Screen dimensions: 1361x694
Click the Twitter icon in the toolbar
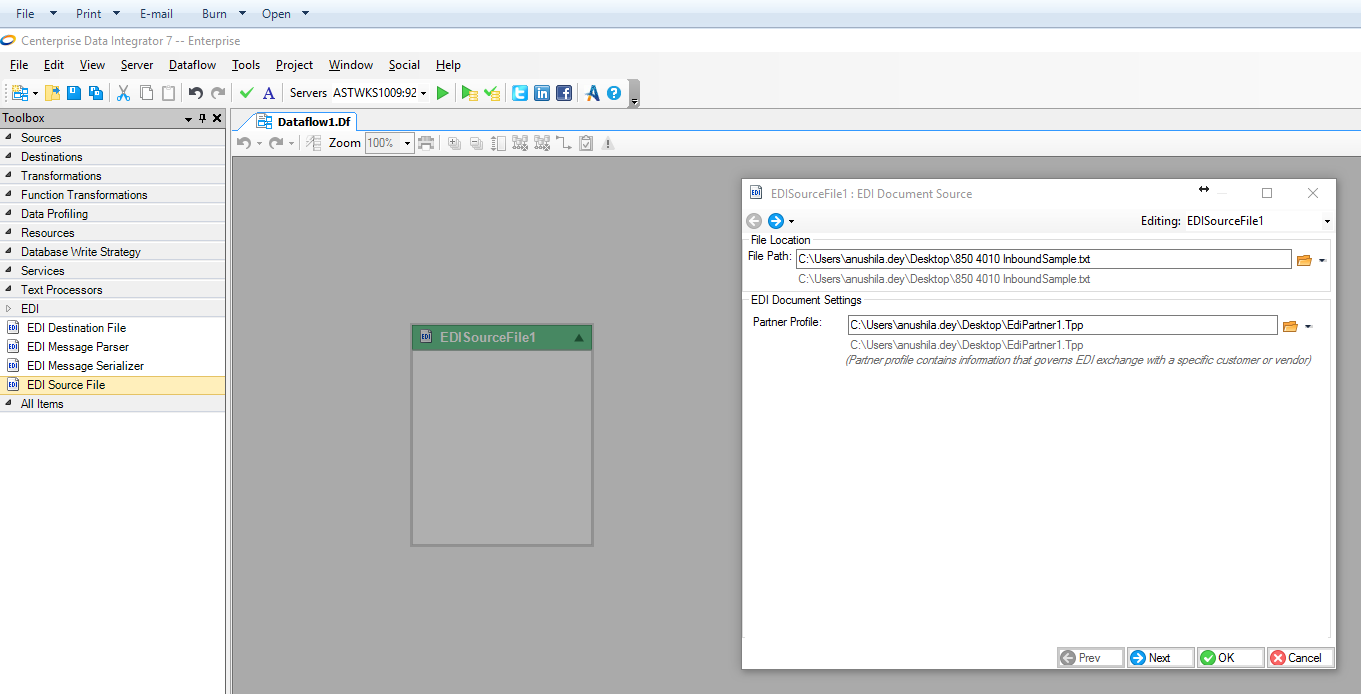(520, 93)
